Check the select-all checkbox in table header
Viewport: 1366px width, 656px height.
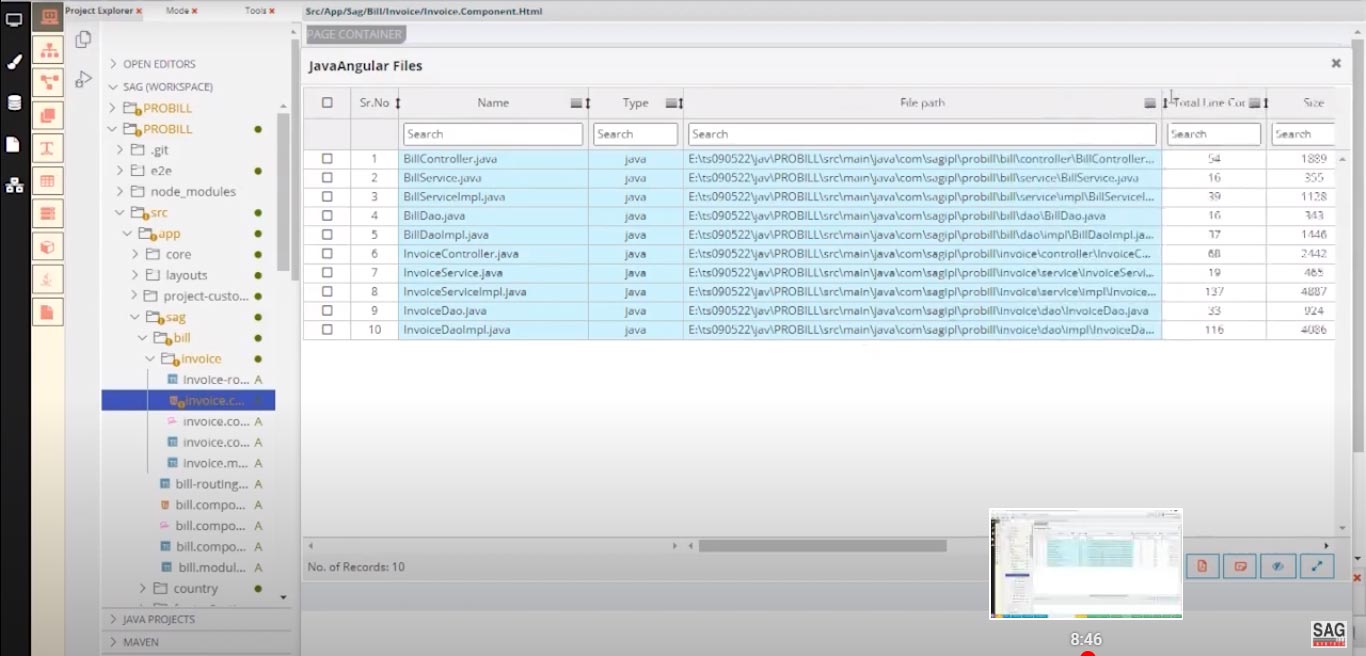tap(327, 103)
